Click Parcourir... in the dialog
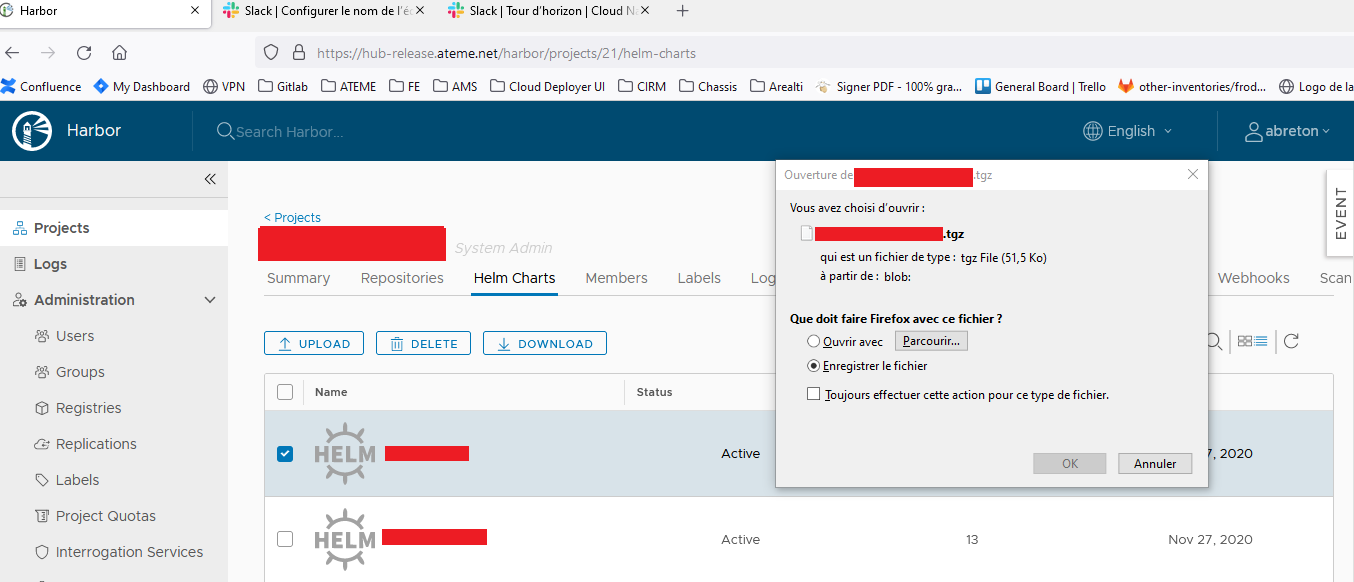Image resolution: width=1354 pixels, height=582 pixels. click(x=931, y=341)
